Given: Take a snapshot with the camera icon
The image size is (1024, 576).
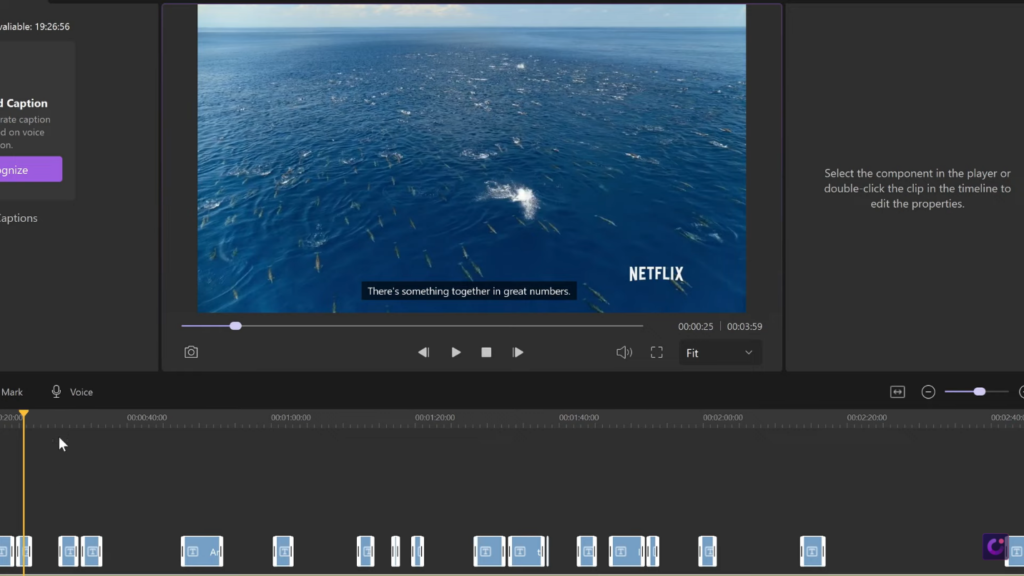Looking at the screenshot, I should [191, 353].
